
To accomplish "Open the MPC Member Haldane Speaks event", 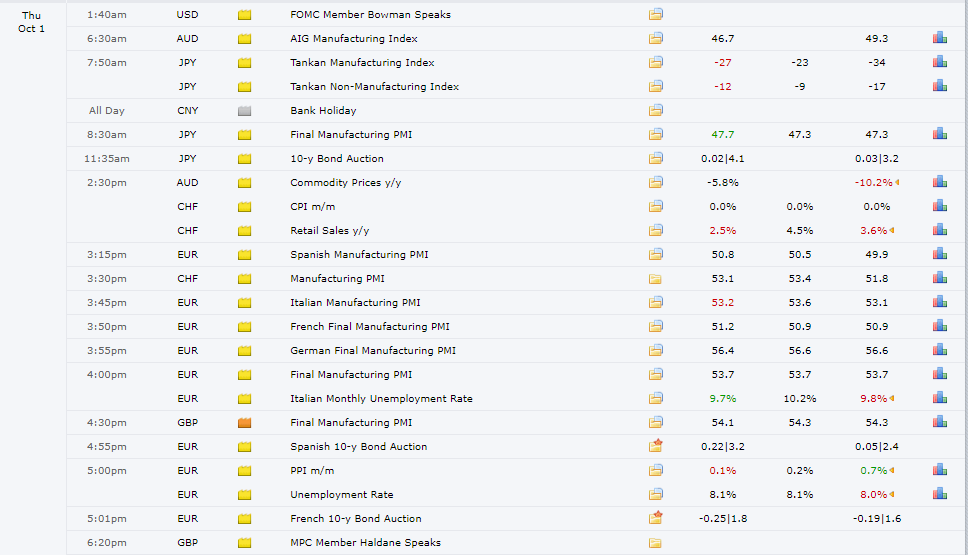I will pyautogui.click(x=365, y=542).
